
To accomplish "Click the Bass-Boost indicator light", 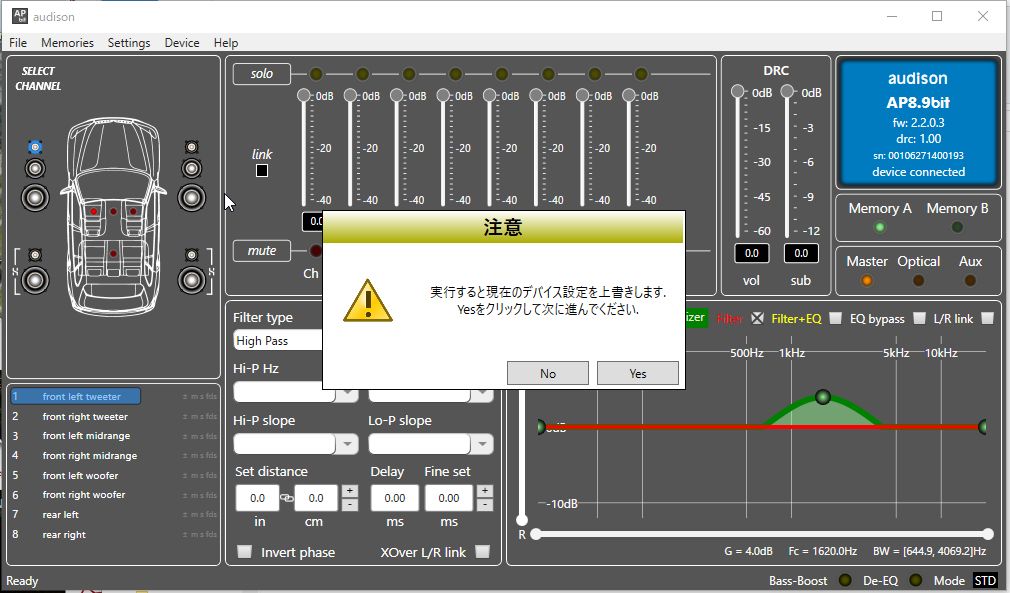I will 845,580.
